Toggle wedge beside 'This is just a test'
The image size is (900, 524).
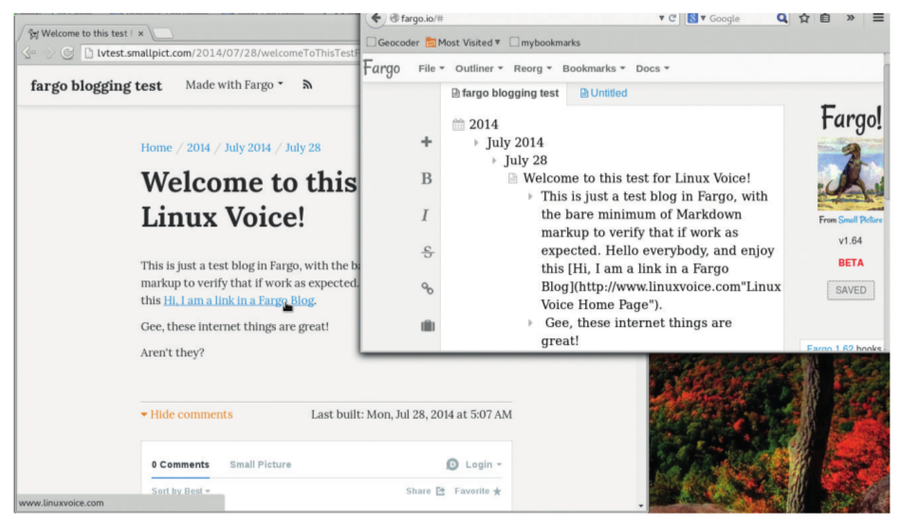530,196
